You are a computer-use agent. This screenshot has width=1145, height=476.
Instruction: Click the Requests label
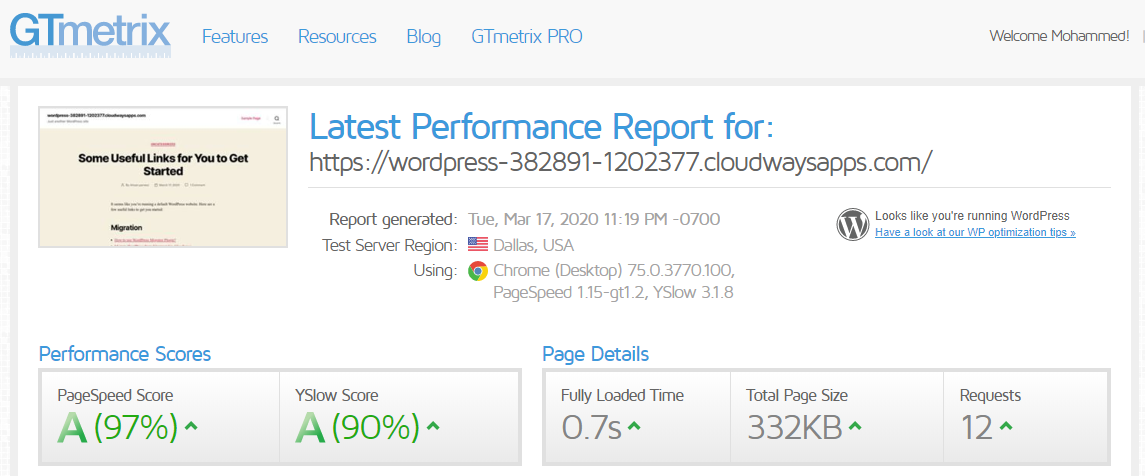[x=990, y=396]
